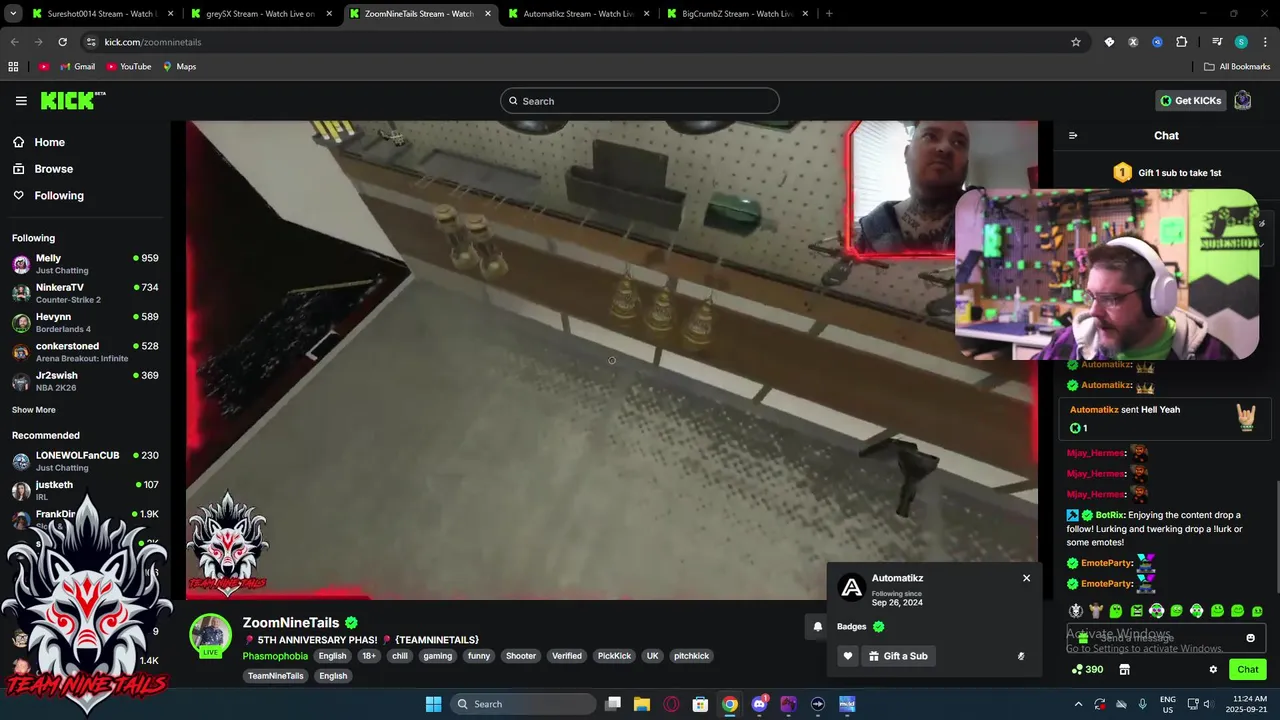Open the hamburger sidebar menu

click(x=21, y=101)
